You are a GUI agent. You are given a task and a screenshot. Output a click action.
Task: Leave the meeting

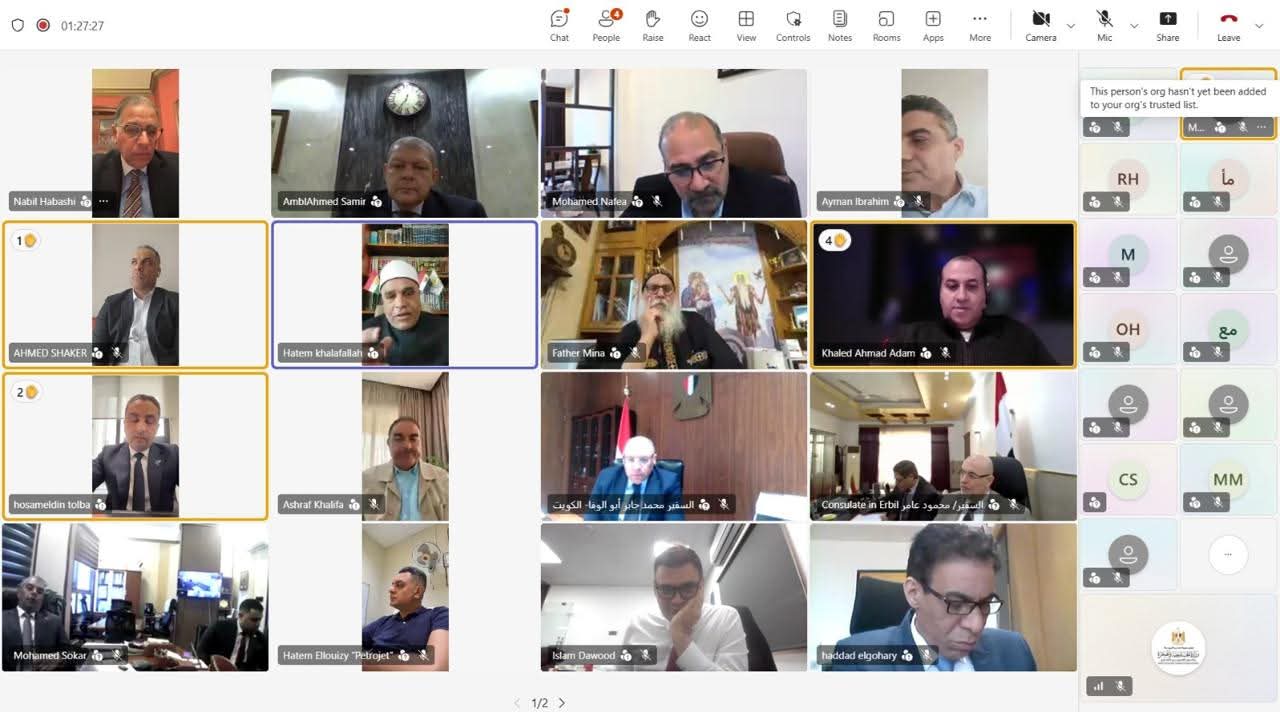click(1228, 25)
